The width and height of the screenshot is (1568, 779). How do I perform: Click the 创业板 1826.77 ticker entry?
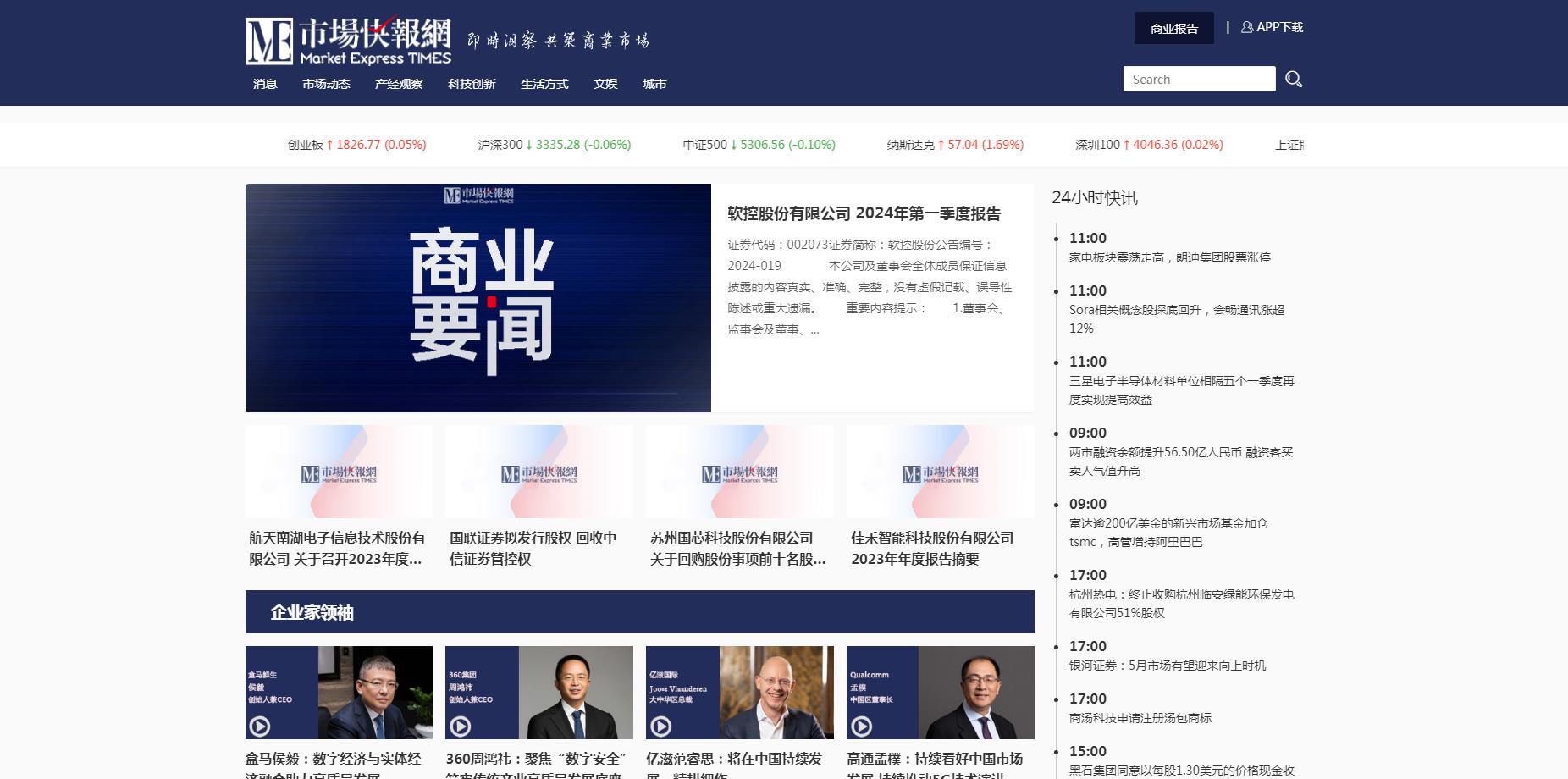pyautogui.click(x=356, y=145)
